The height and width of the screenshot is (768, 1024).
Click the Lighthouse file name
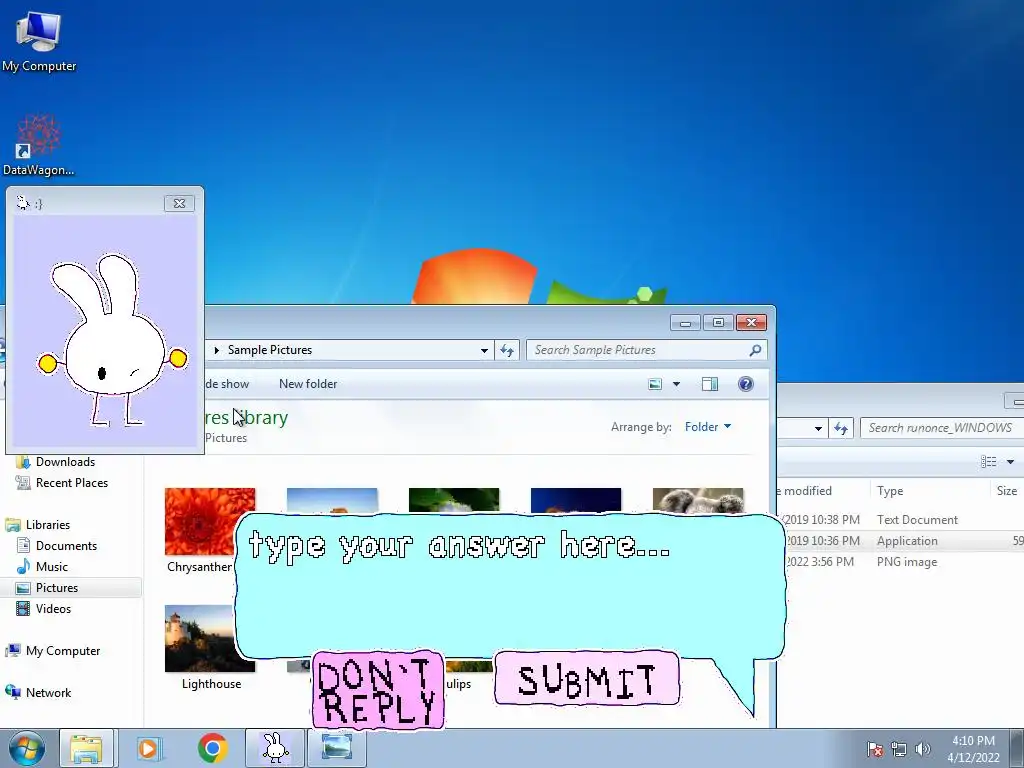pyautogui.click(x=212, y=684)
